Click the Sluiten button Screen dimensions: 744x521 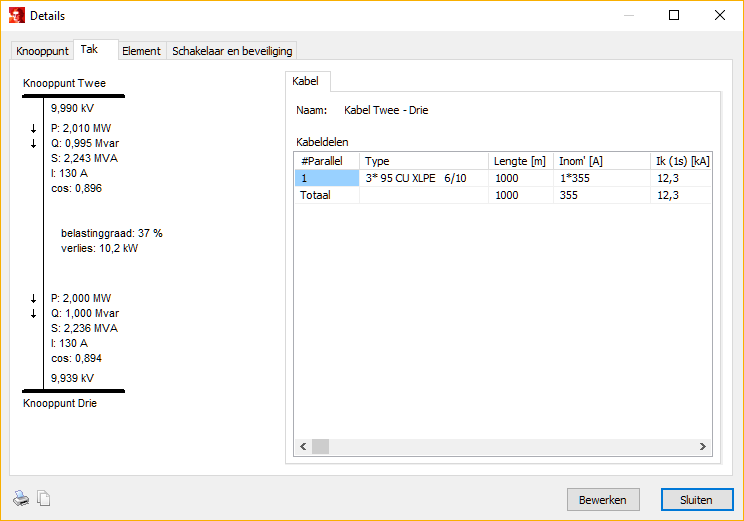[x=696, y=499]
